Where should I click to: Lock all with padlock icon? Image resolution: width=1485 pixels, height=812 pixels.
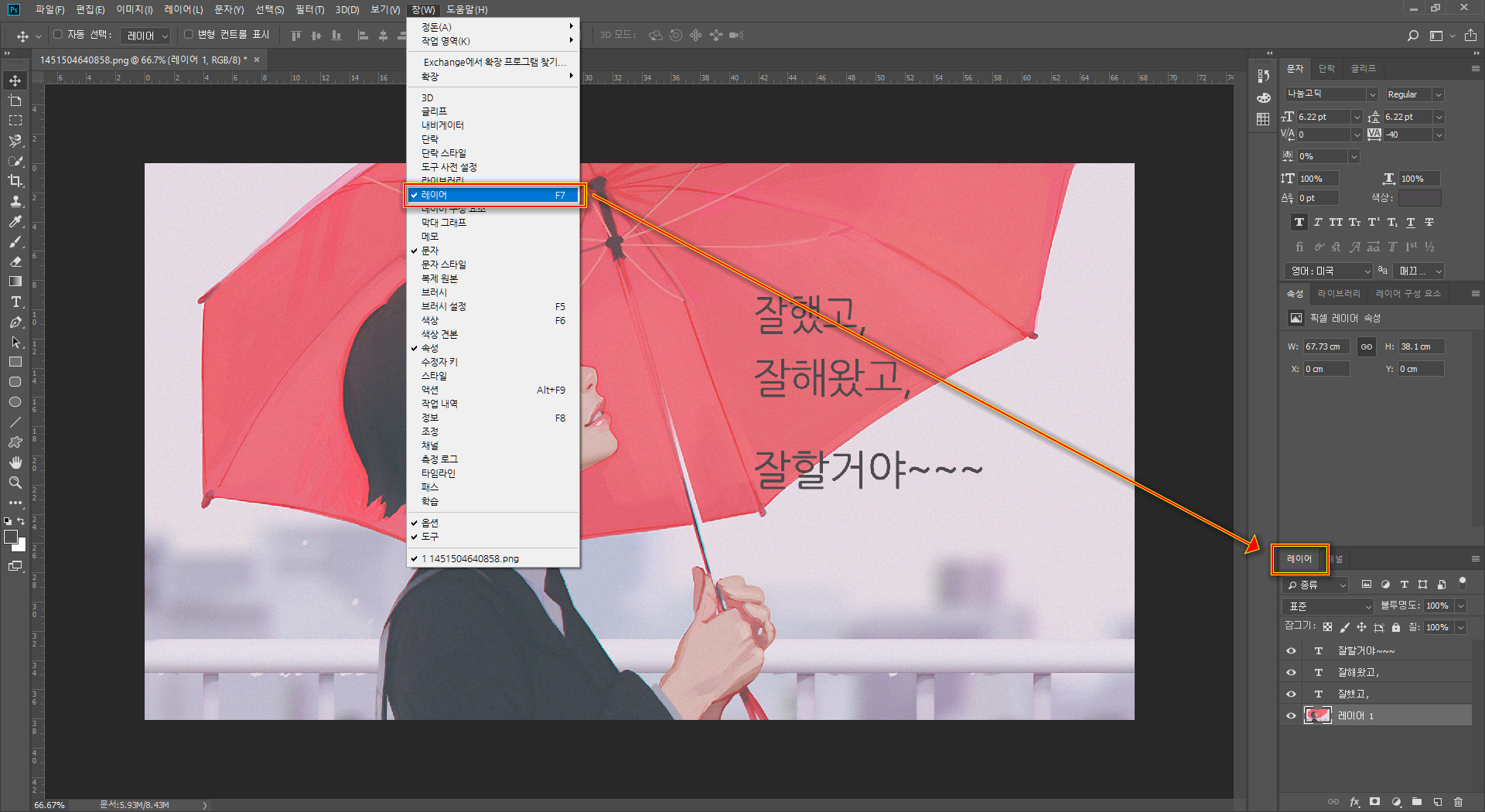pyautogui.click(x=1396, y=627)
